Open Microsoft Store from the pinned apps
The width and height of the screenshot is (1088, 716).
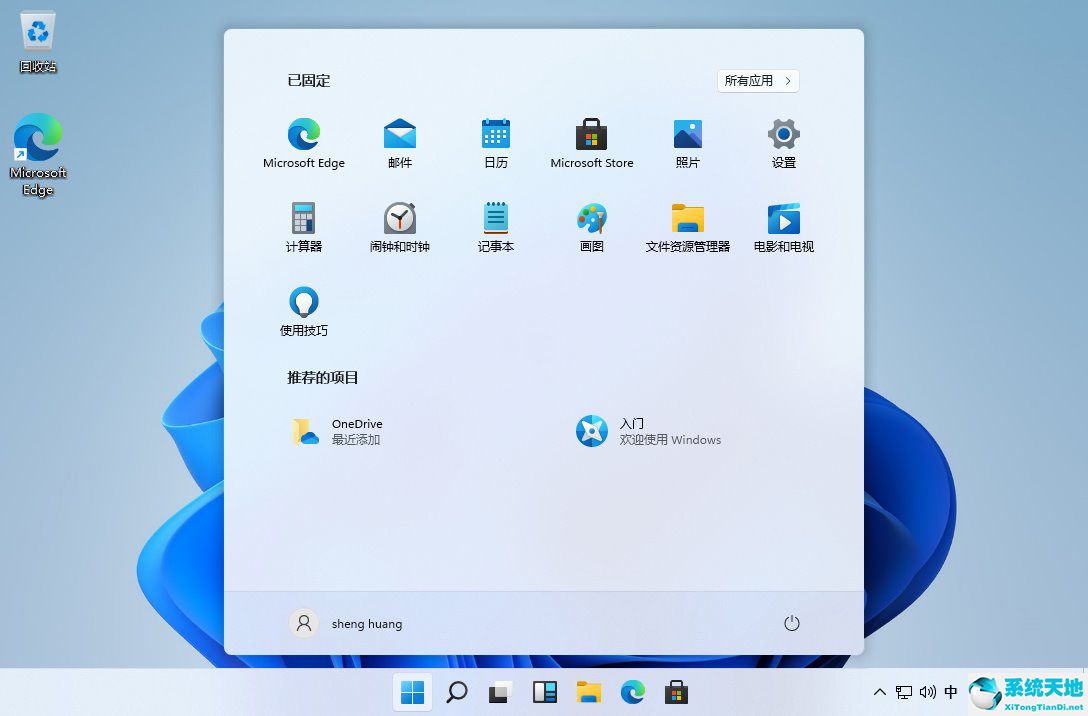[x=591, y=140]
